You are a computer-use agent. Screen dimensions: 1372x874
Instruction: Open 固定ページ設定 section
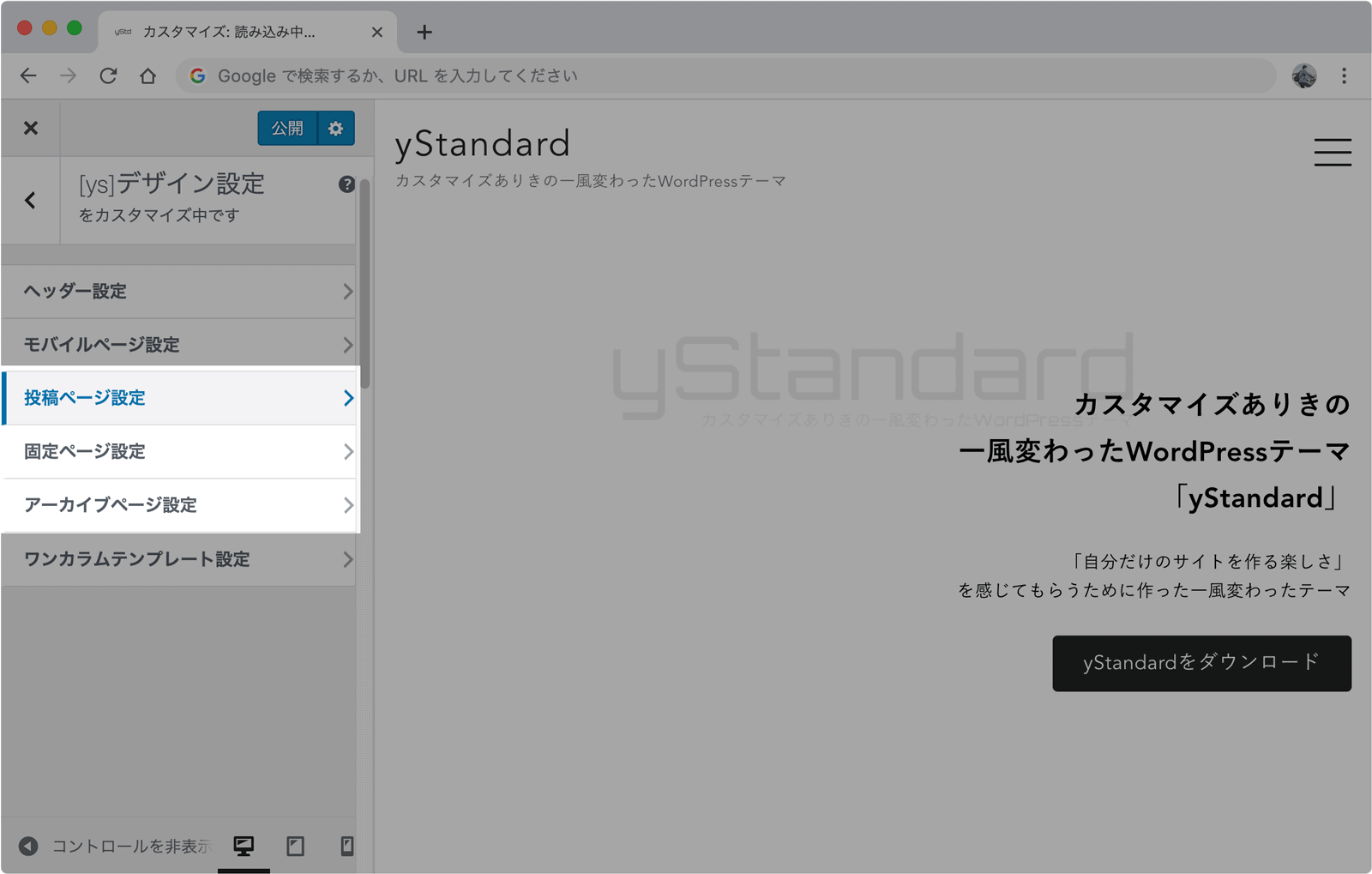tap(178, 451)
